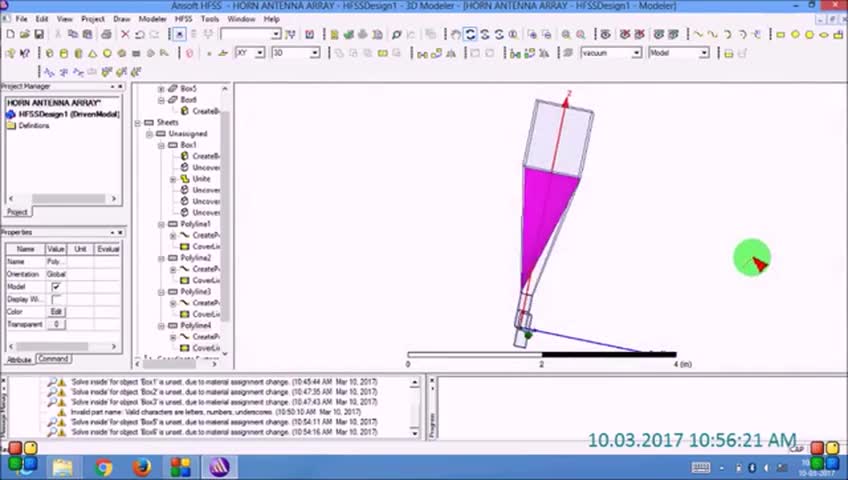Click the Draw line icon
This screenshot has width=848, height=480.
point(698,35)
